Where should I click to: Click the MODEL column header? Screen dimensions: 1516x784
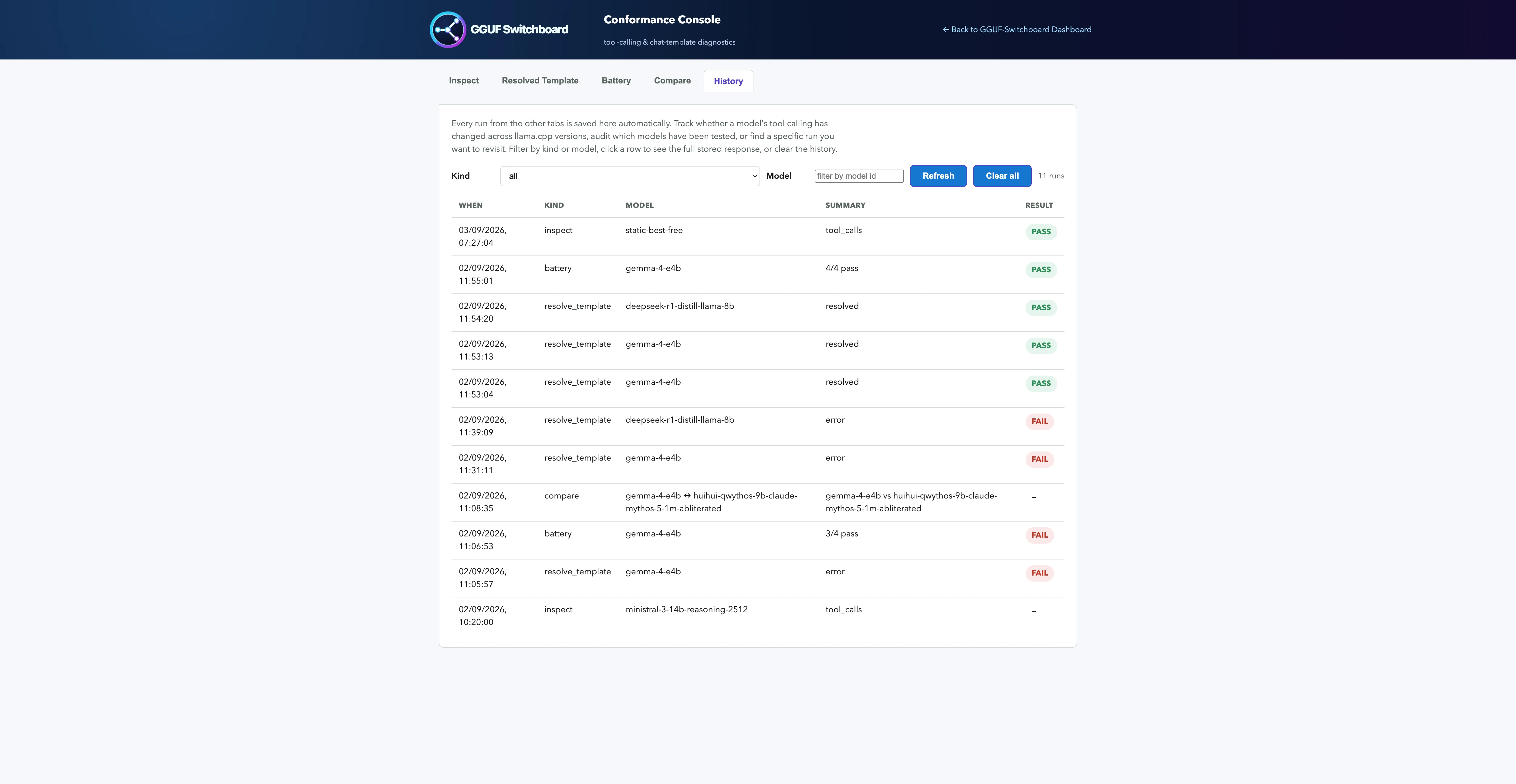[639, 205]
